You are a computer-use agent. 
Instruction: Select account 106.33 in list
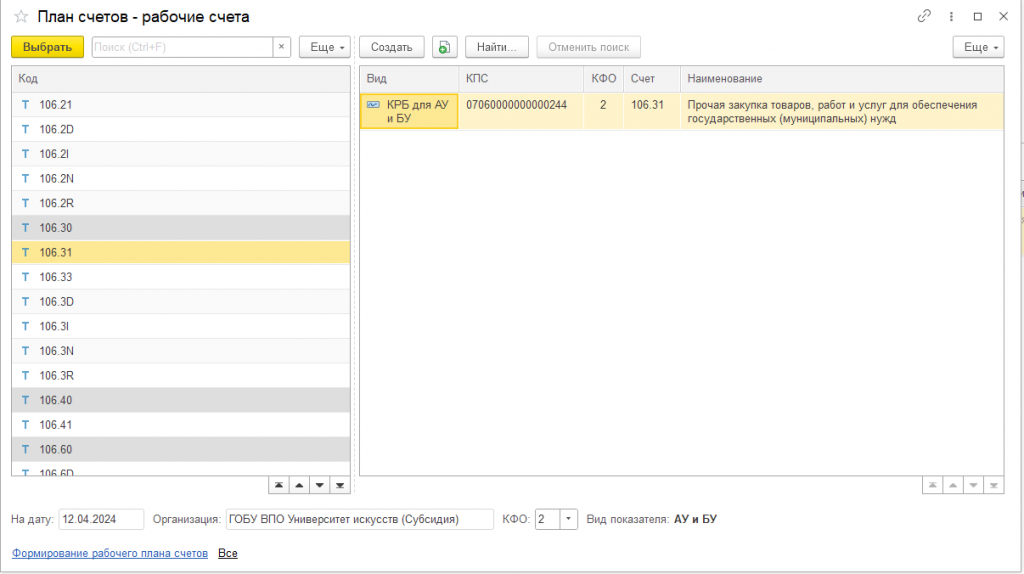(181, 277)
